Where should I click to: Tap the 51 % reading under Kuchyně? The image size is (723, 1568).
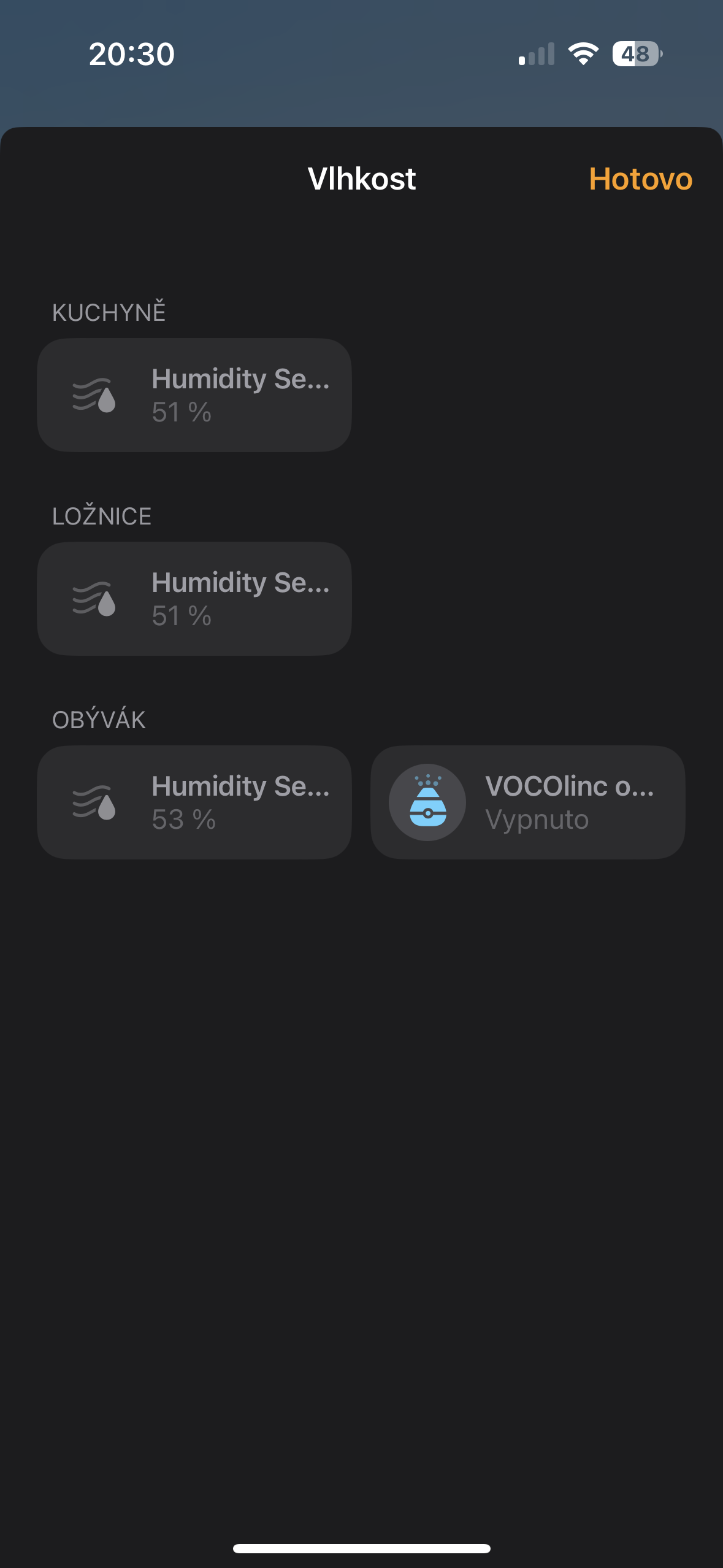pyautogui.click(x=182, y=412)
